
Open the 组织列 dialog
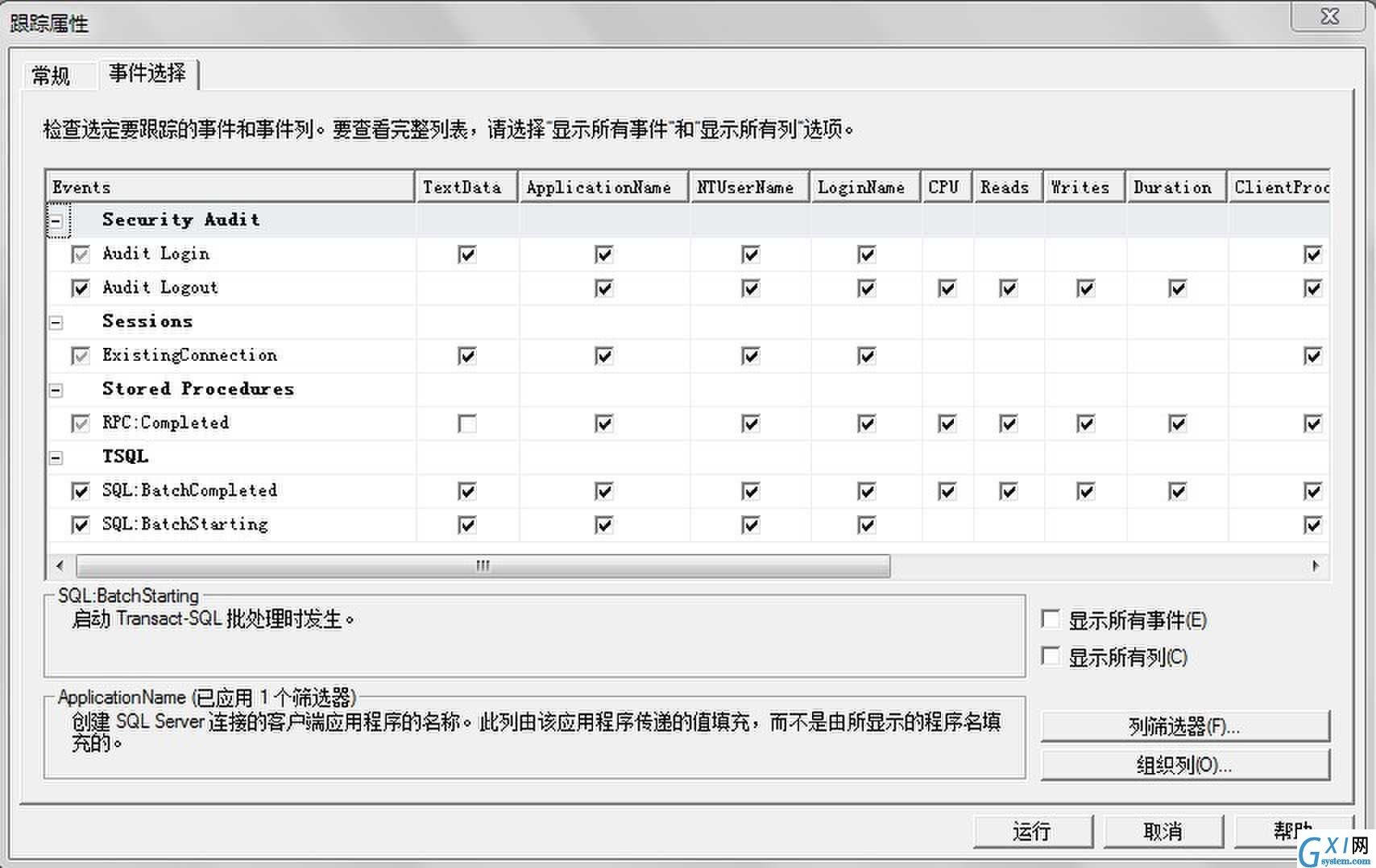(x=1185, y=765)
